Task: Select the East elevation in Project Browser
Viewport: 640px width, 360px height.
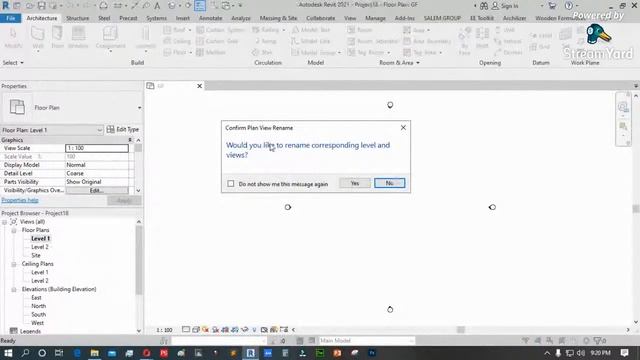Action: point(36,298)
